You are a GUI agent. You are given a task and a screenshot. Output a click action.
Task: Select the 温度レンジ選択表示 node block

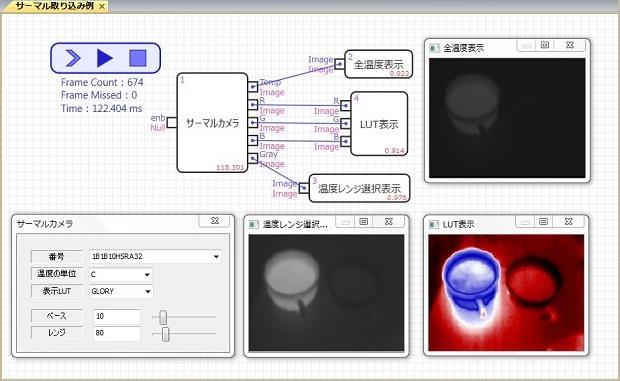coord(359,188)
